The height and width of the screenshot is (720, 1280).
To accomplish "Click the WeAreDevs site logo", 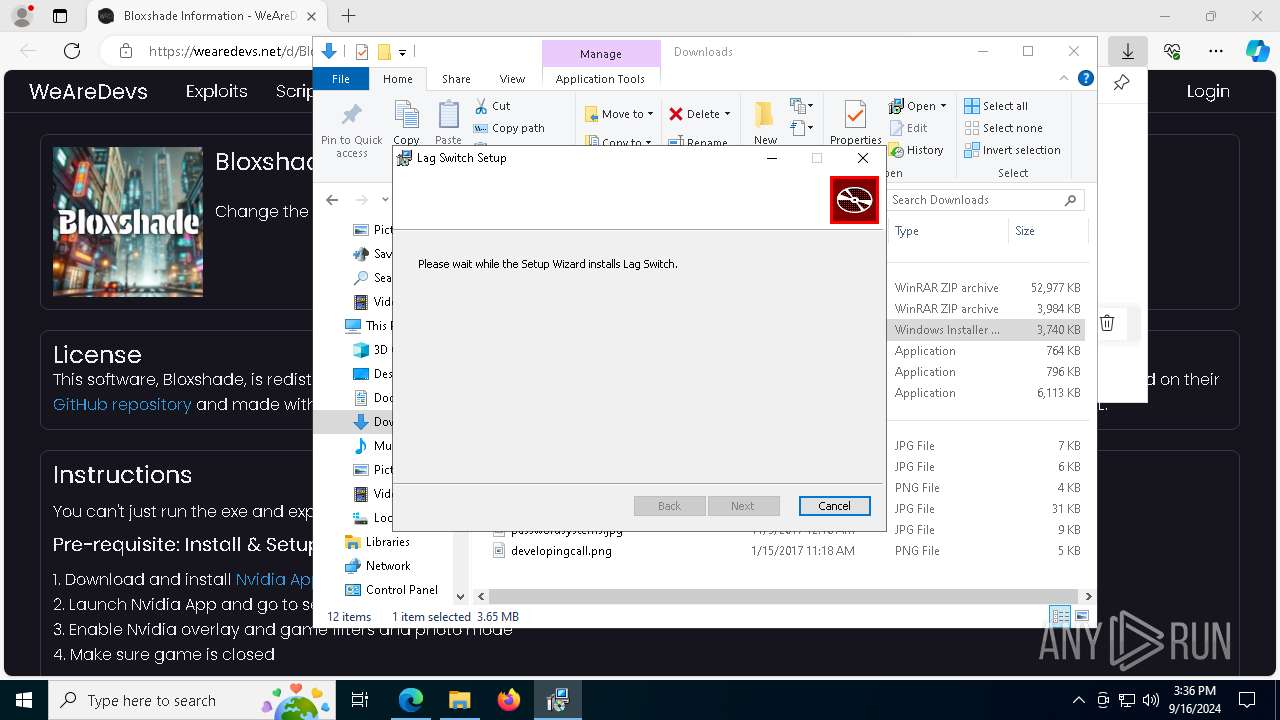I will 88,91.
